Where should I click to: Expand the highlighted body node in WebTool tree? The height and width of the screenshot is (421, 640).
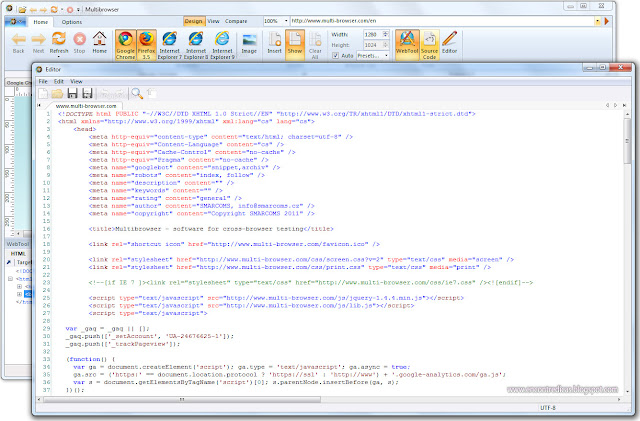coord(19,294)
